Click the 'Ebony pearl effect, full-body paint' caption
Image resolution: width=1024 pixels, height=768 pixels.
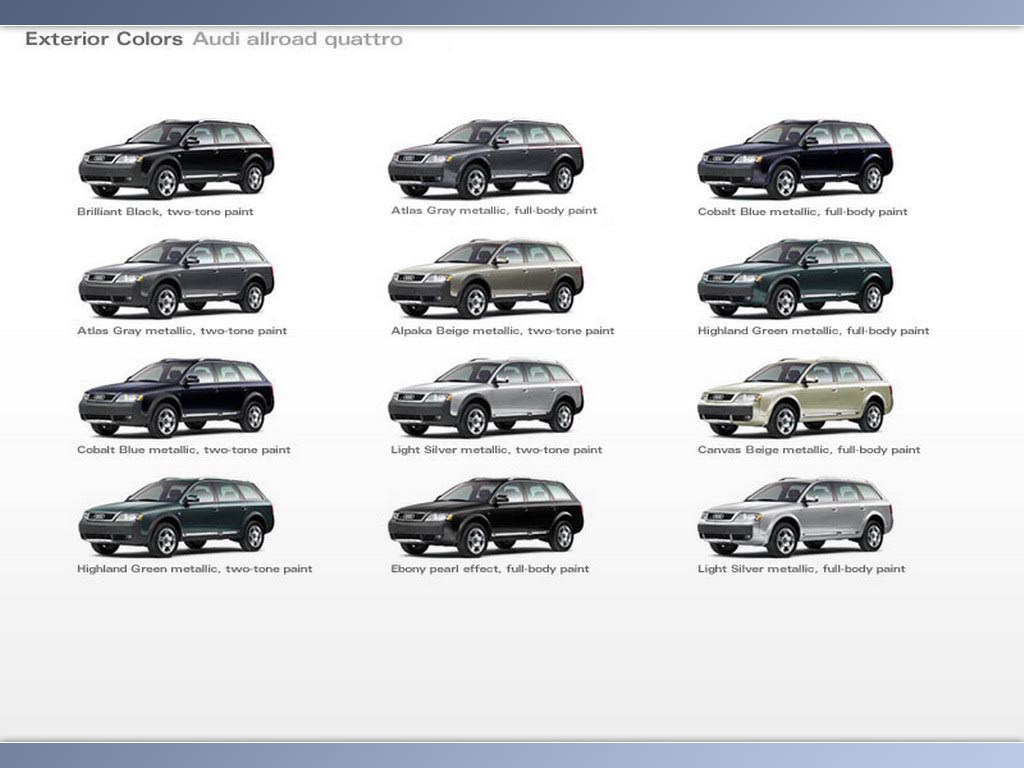[490, 569]
